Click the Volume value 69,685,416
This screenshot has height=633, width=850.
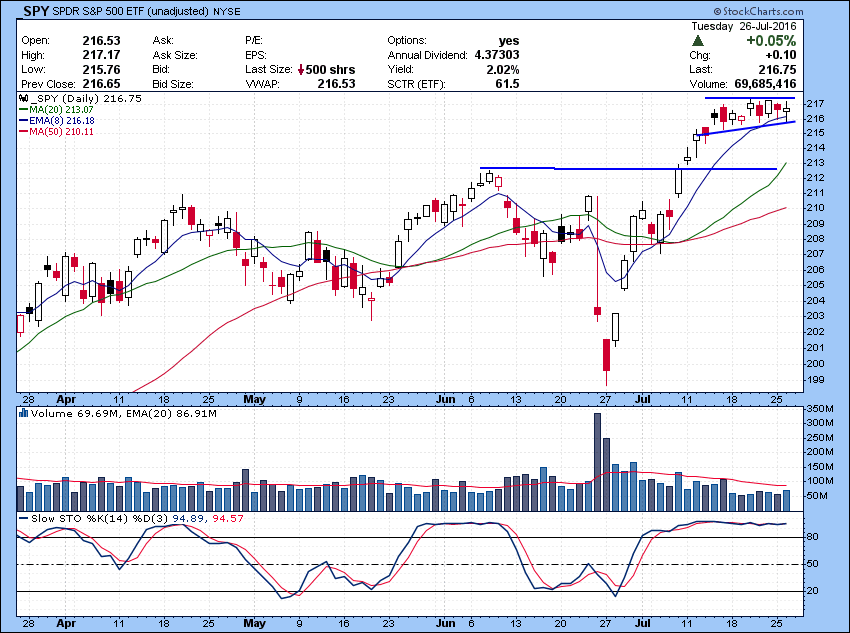coord(765,84)
